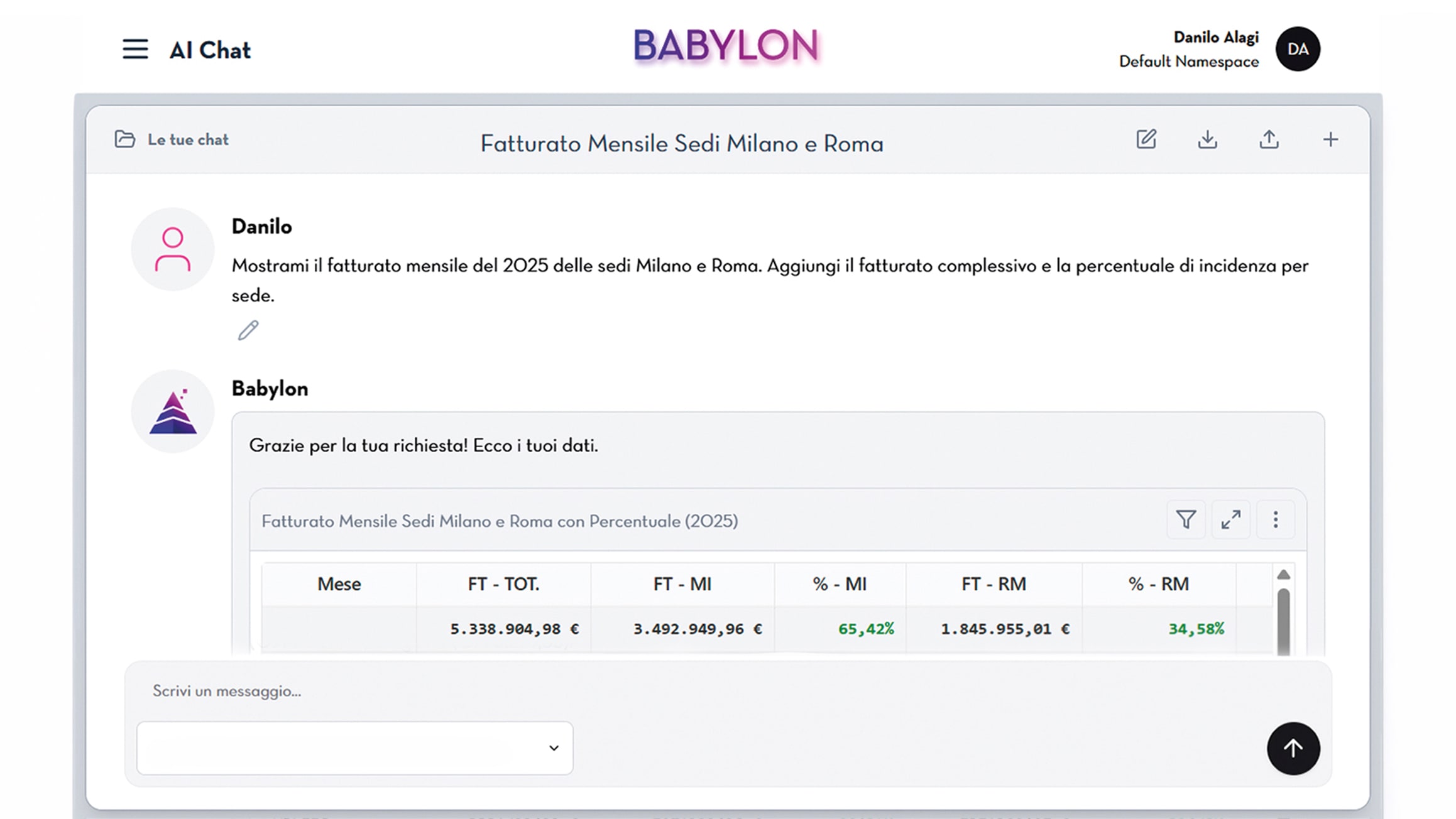
Task: Click the DA user avatar
Action: coord(1298,49)
